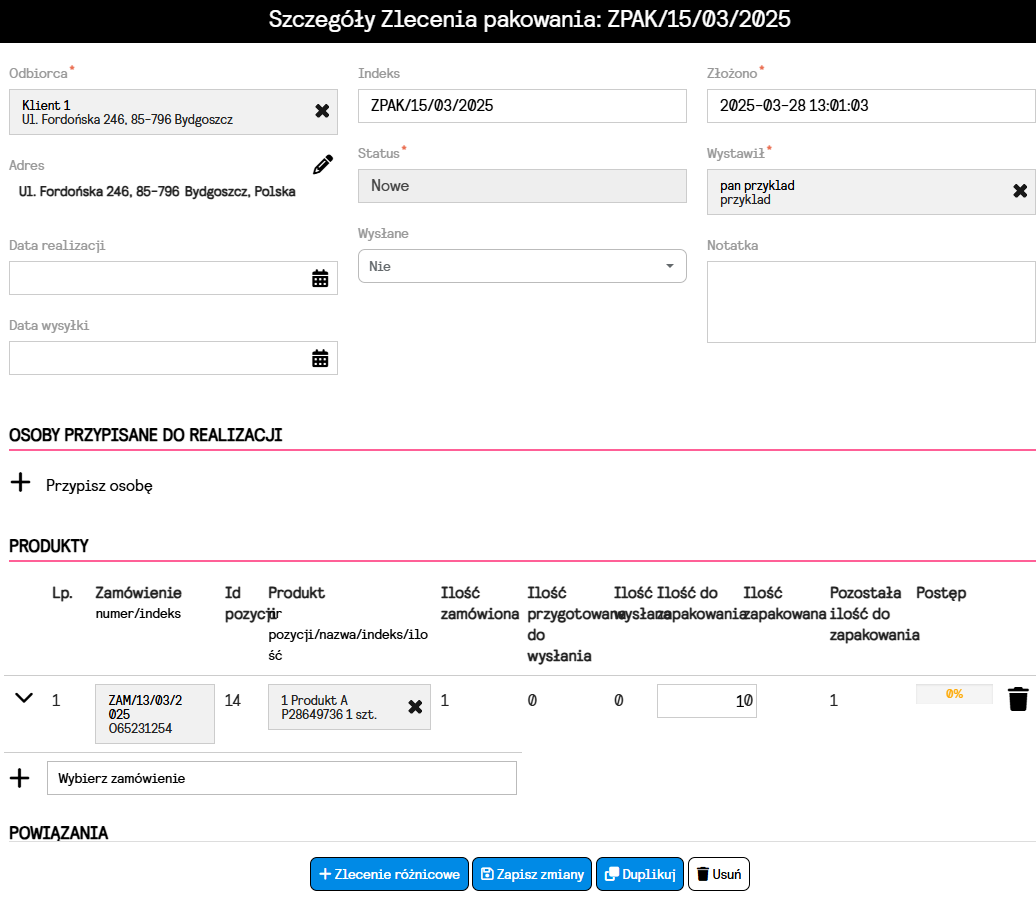This screenshot has height=900, width=1036.
Task: Click the Ilość do zapakowania quantity field
Action: 706,701
